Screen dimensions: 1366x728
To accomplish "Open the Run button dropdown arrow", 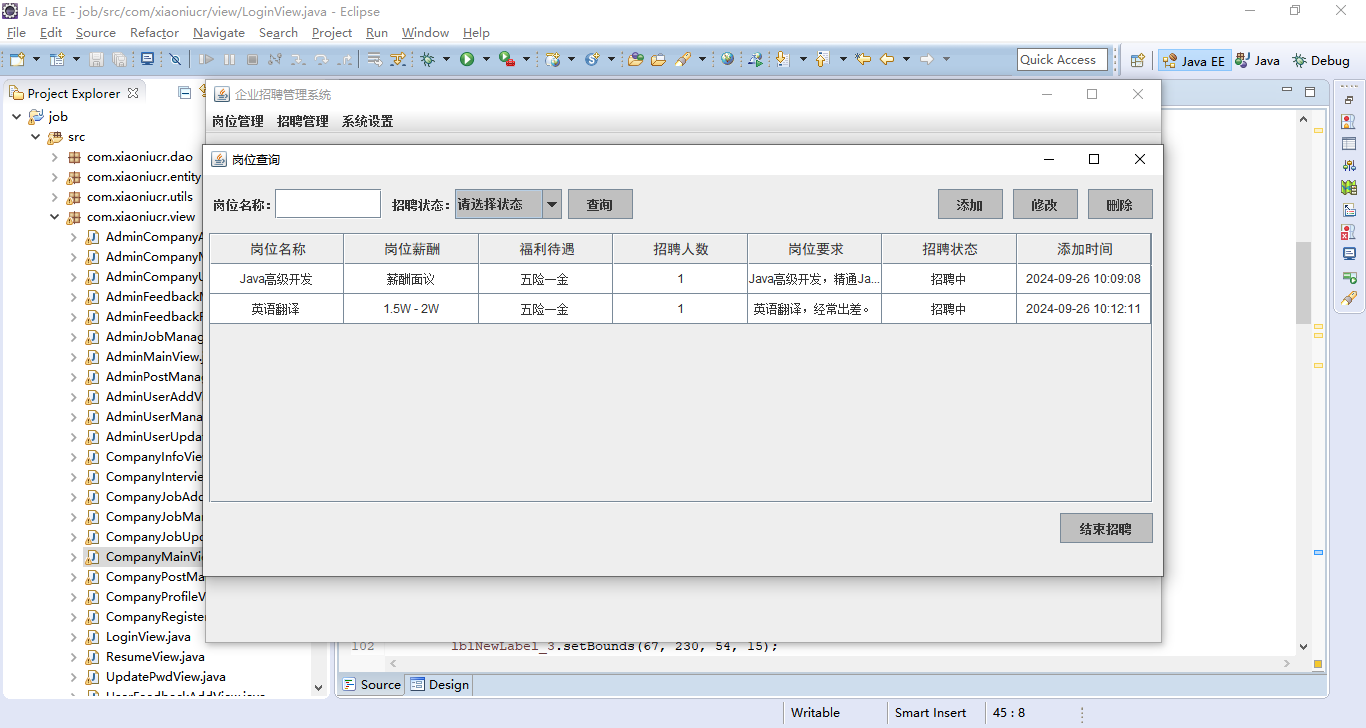I will tap(487, 60).
